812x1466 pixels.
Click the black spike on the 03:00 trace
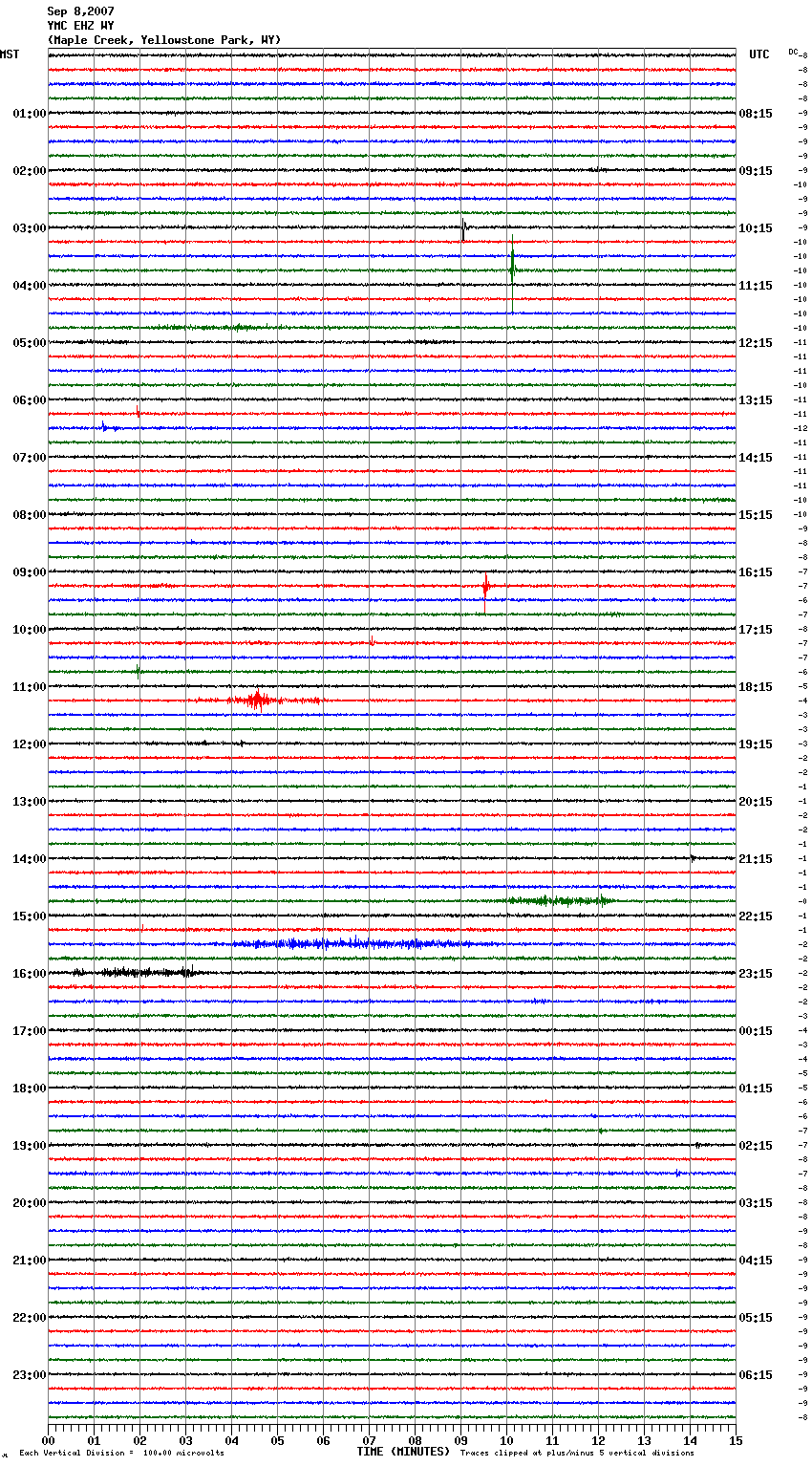463,229
